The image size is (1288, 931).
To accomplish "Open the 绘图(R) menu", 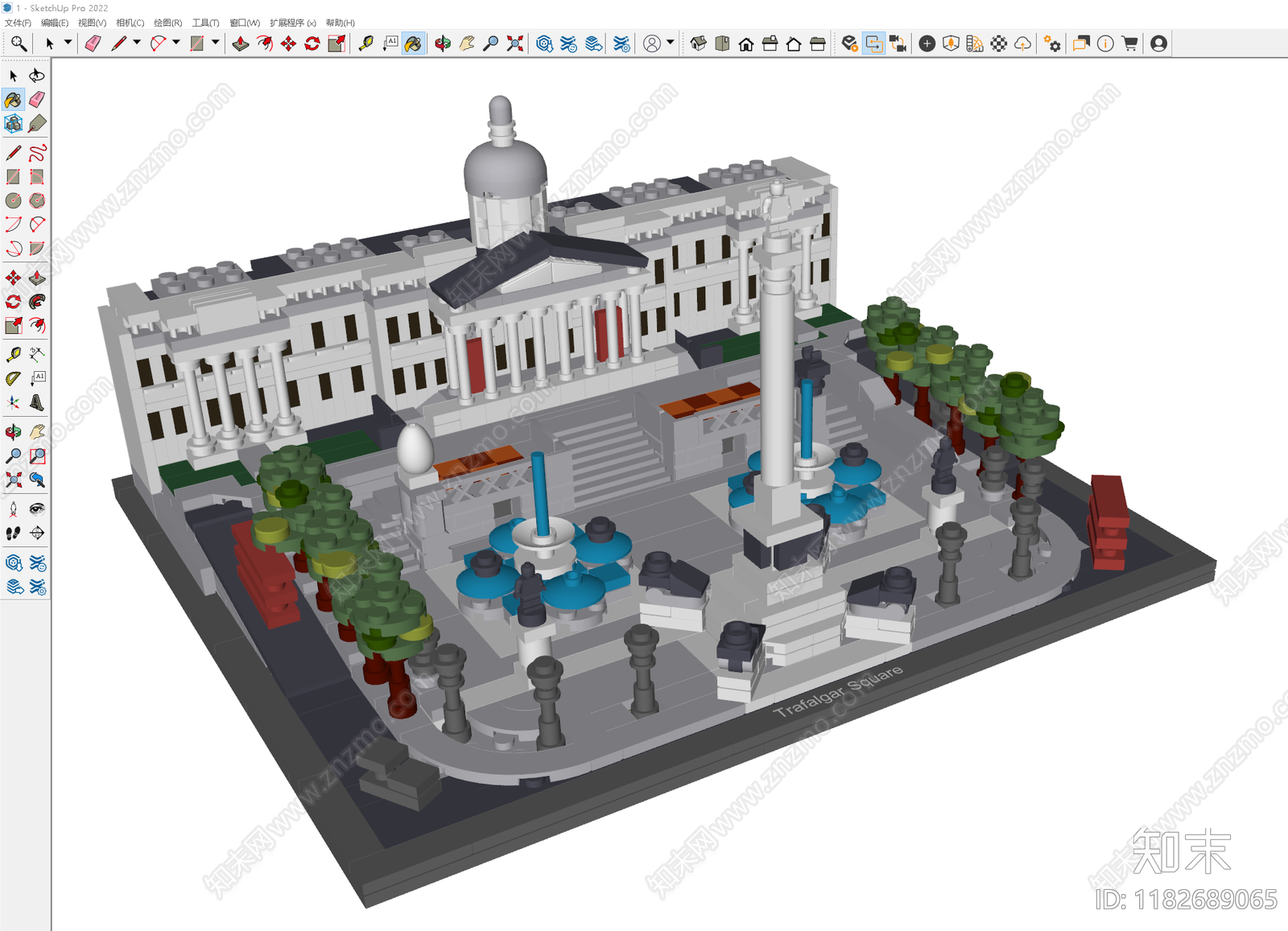I will coord(167,23).
